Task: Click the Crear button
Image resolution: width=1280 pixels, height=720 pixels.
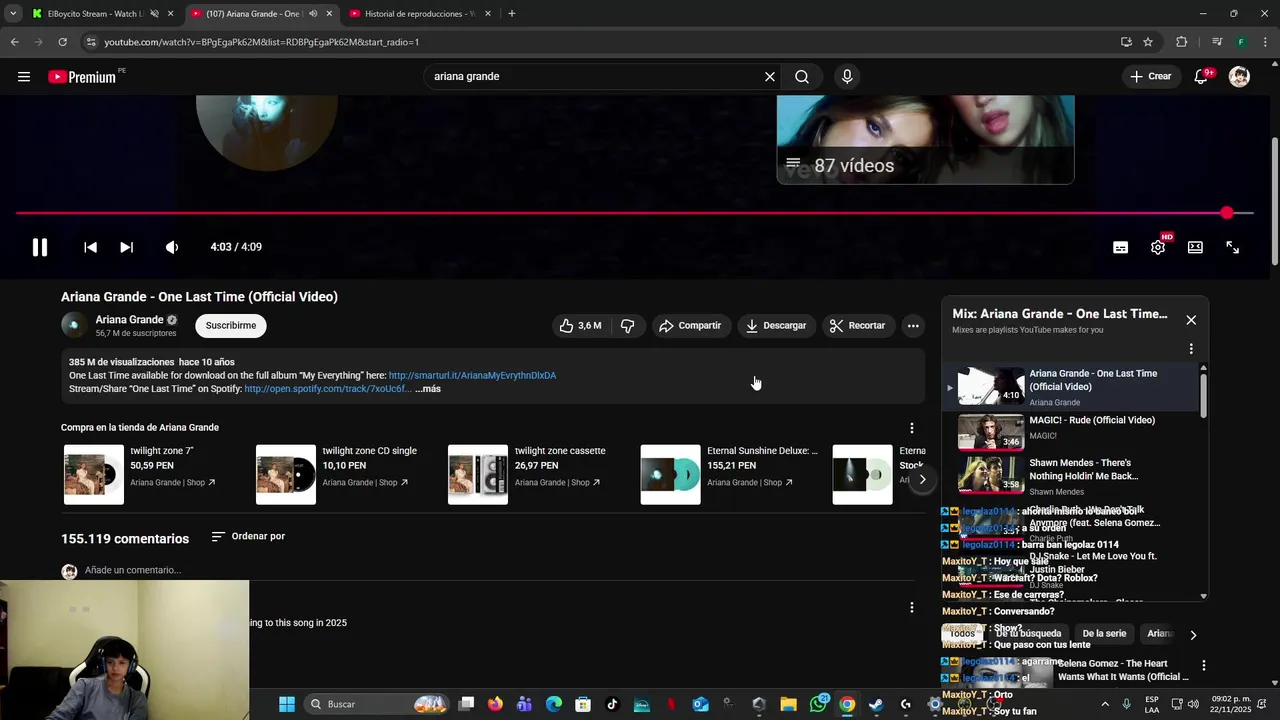Action: point(1150,76)
